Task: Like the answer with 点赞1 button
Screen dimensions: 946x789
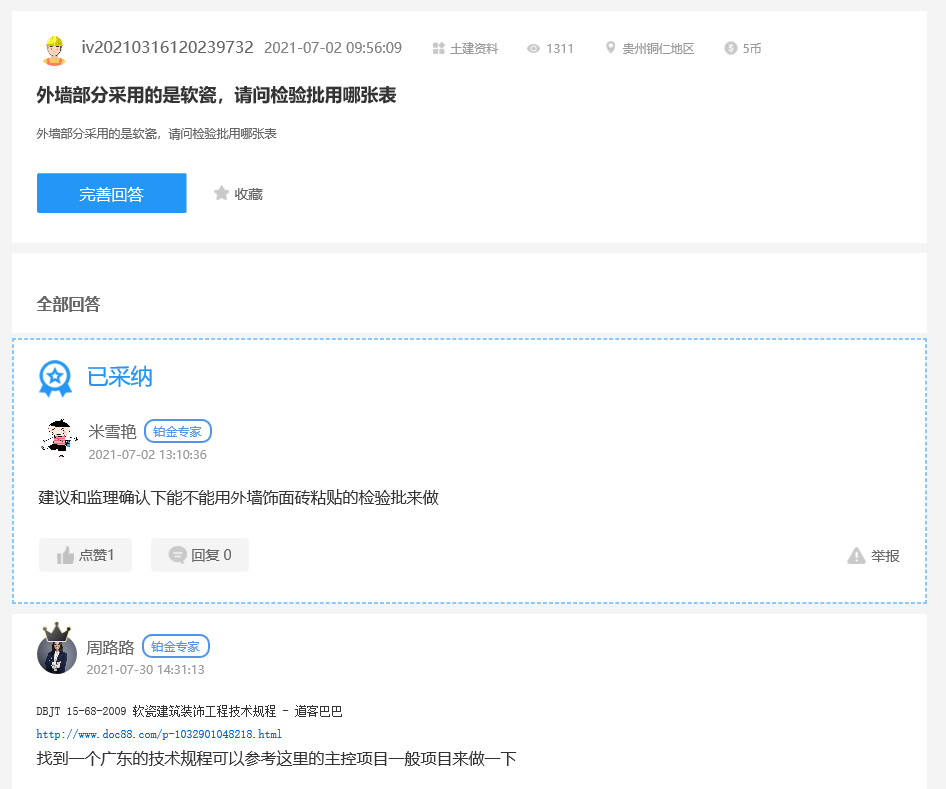Action: pyautogui.click(x=85, y=555)
